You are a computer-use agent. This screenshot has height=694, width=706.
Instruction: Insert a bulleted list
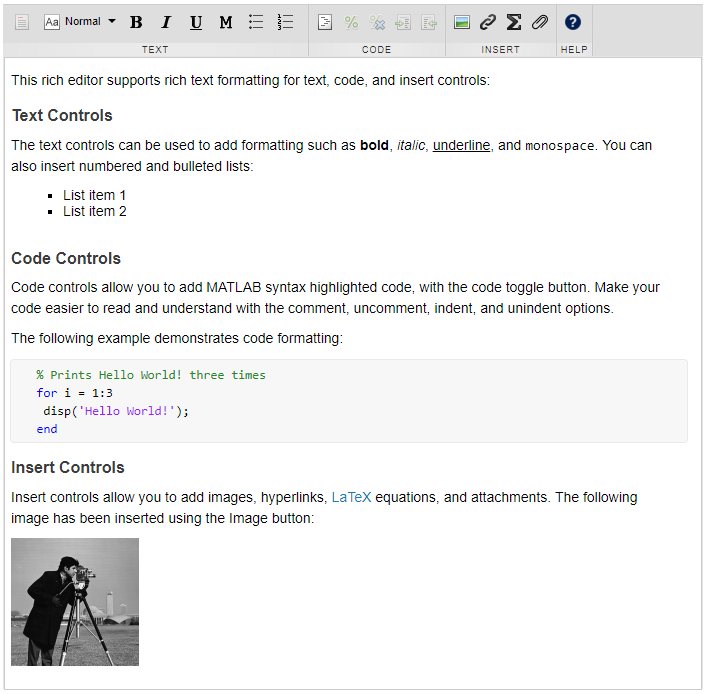(256, 22)
